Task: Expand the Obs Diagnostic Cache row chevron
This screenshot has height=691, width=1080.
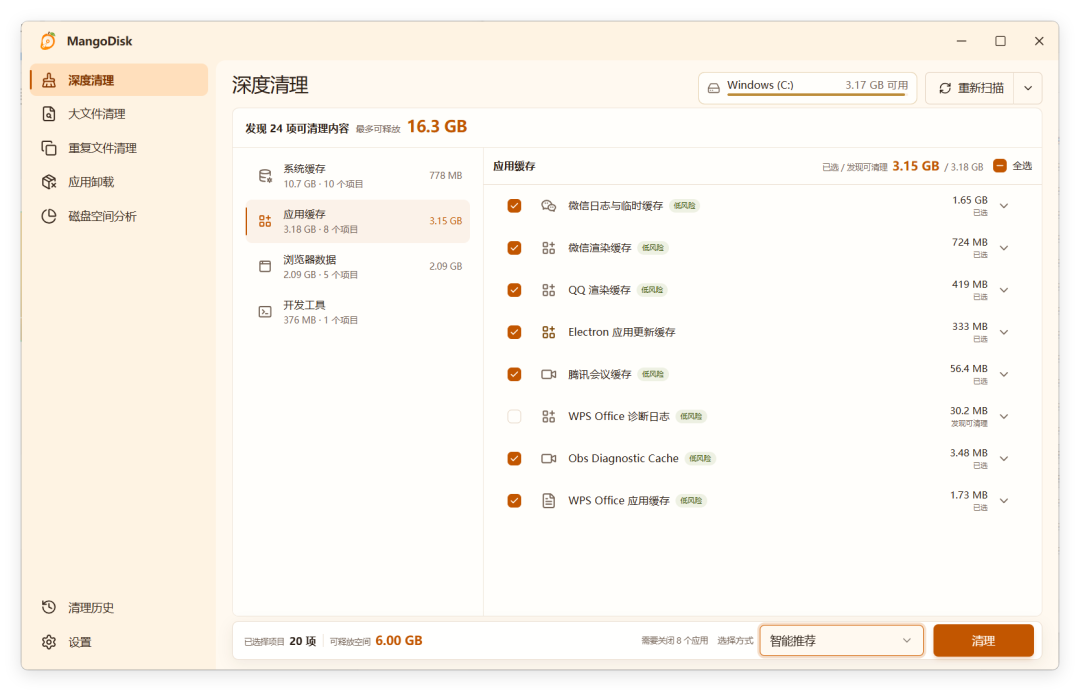Action: (1004, 459)
